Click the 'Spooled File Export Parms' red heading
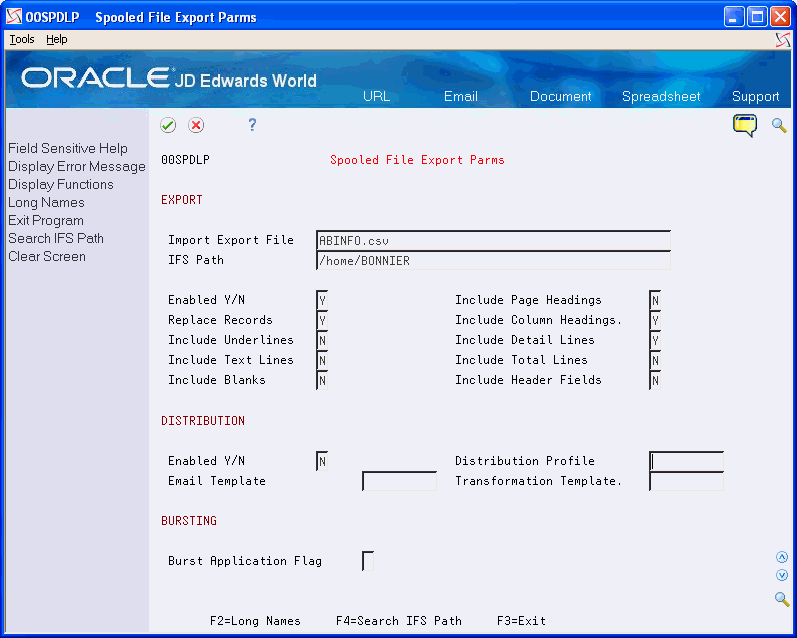Image resolution: width=797 pixels, height=638 pixels. pos(417,160)
